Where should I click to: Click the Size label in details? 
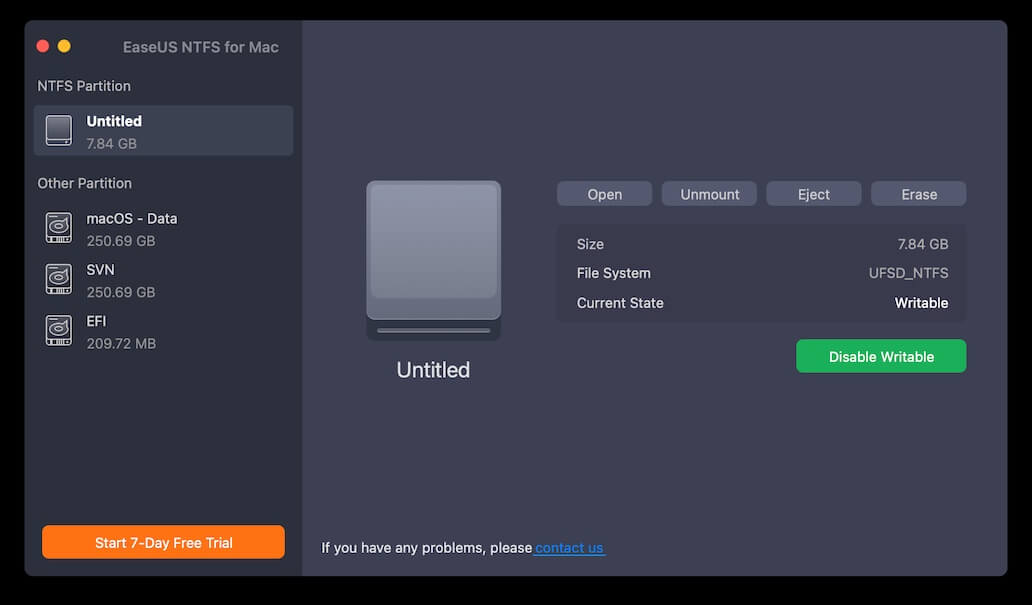coord(590,244)
